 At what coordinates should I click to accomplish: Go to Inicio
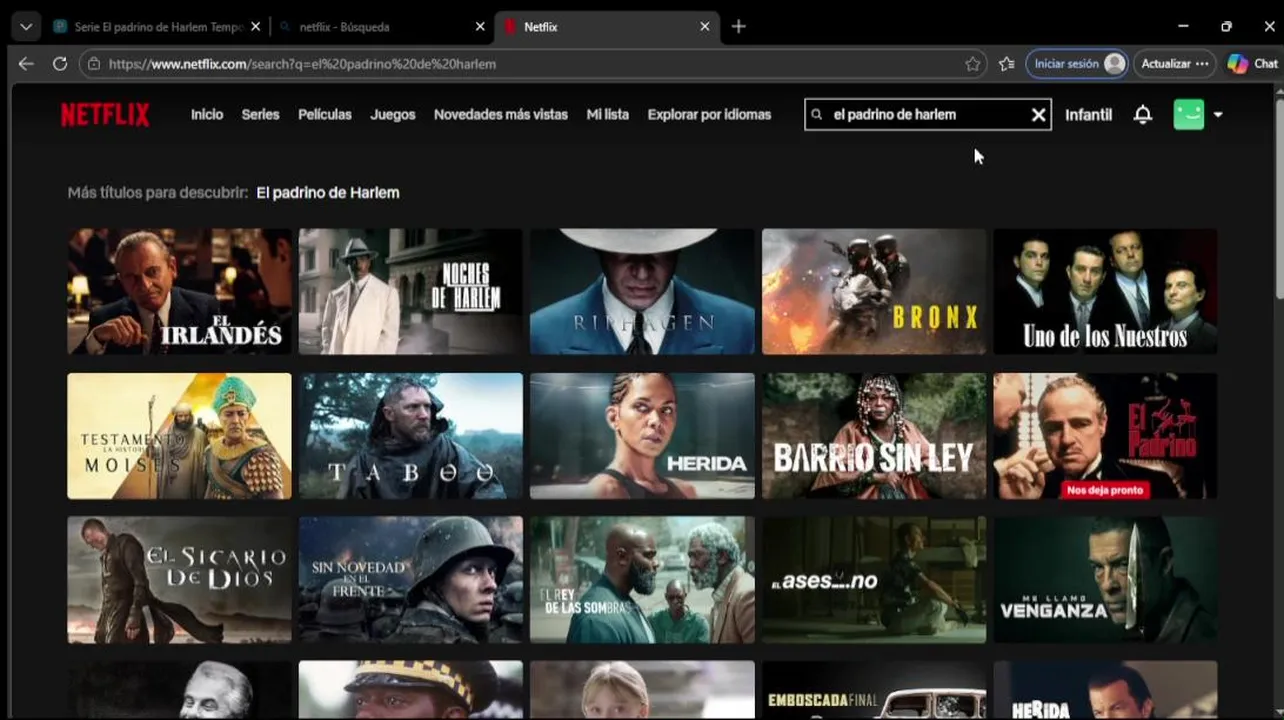click(207, 115)
